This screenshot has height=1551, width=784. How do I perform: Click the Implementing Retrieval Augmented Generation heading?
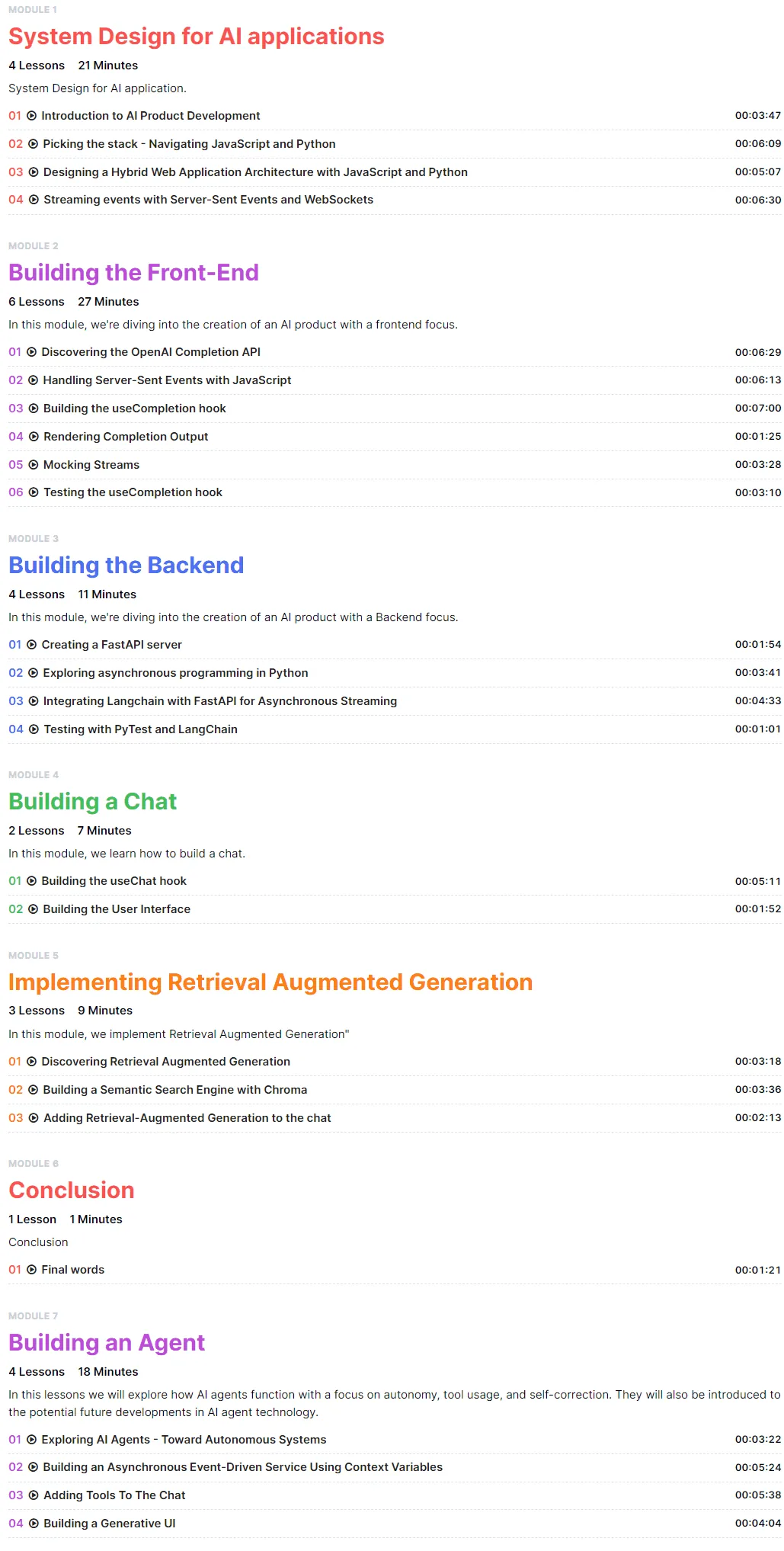270,982
